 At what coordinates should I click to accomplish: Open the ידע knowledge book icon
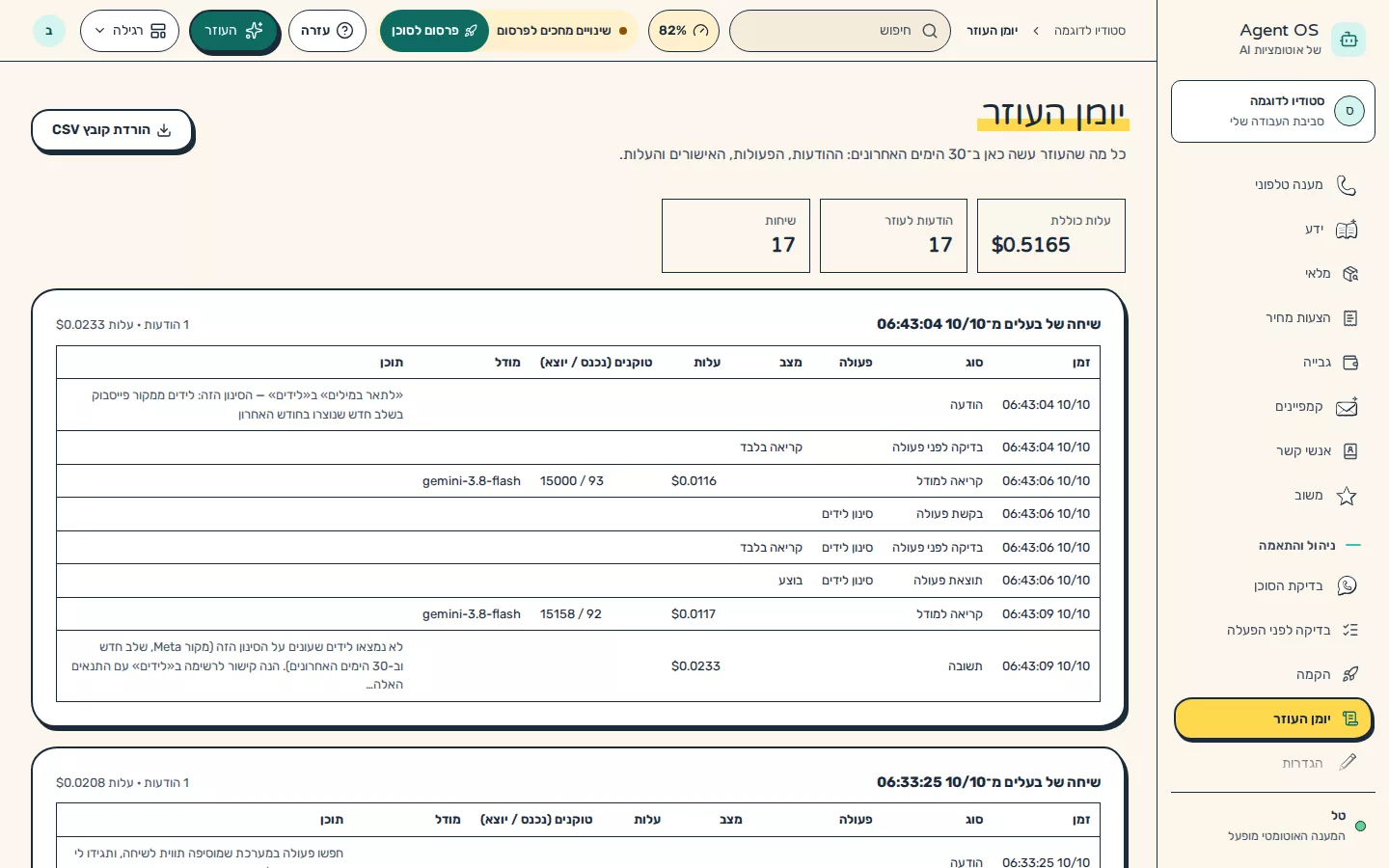click(1347, 230)
